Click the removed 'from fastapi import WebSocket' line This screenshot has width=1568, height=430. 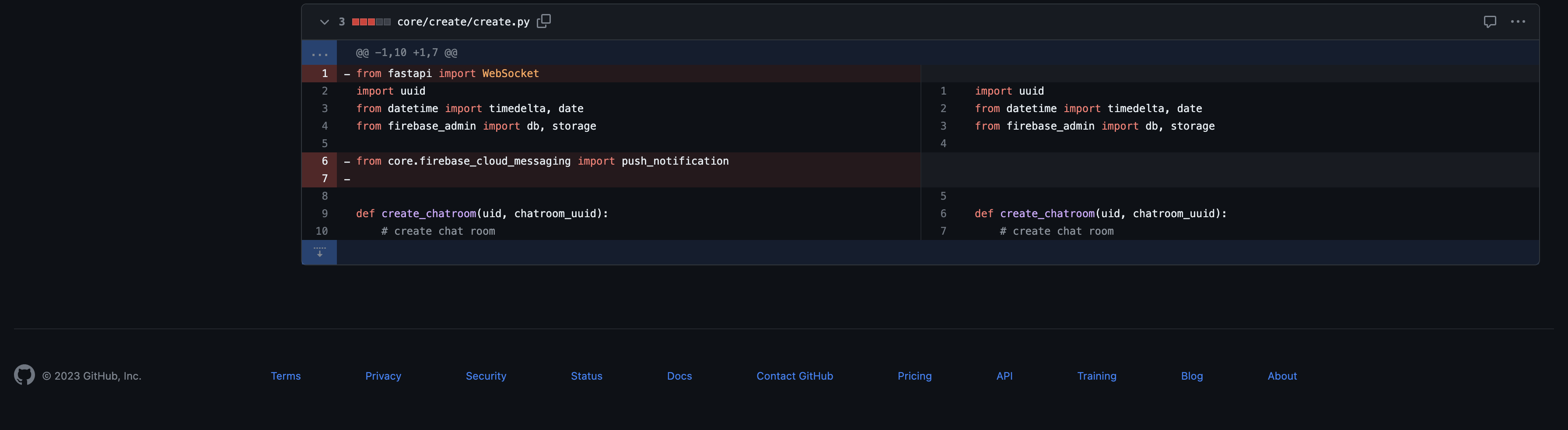click(x=448, y=74)
